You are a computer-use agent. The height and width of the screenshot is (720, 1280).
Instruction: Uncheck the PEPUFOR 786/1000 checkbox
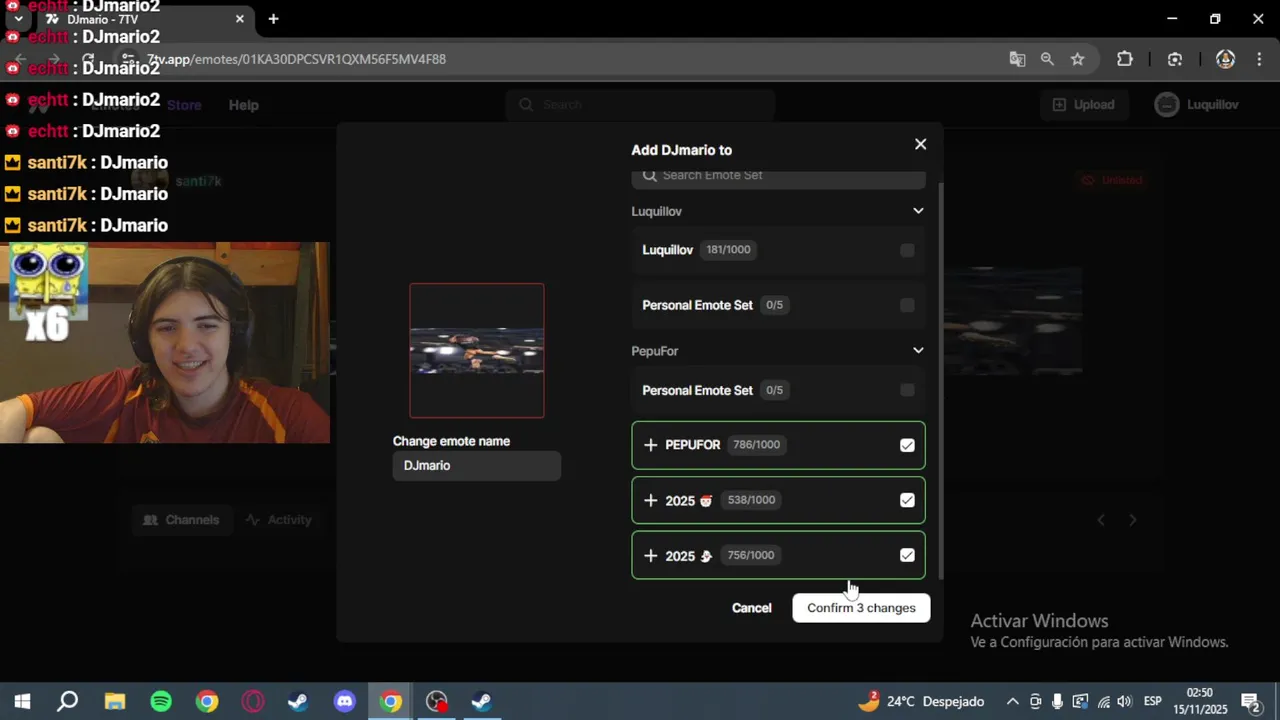(x=907, y=445)
